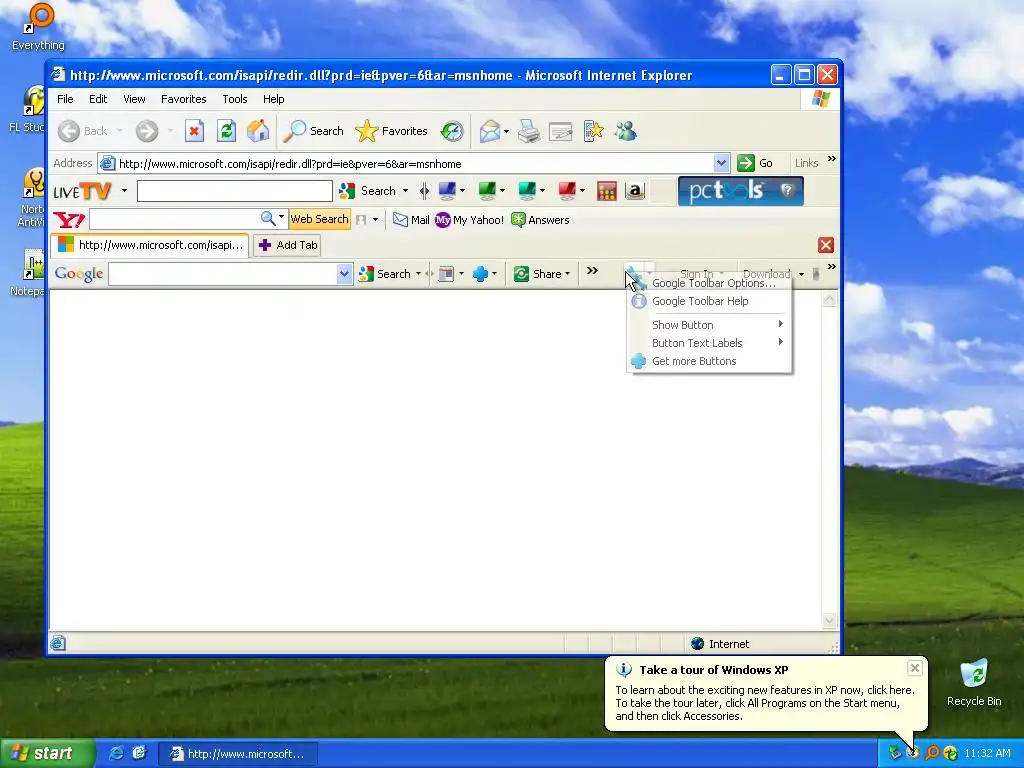The image size is (1024, 768).
Task: Click the Yahoo Web Search button
Action: coord(319,219)
